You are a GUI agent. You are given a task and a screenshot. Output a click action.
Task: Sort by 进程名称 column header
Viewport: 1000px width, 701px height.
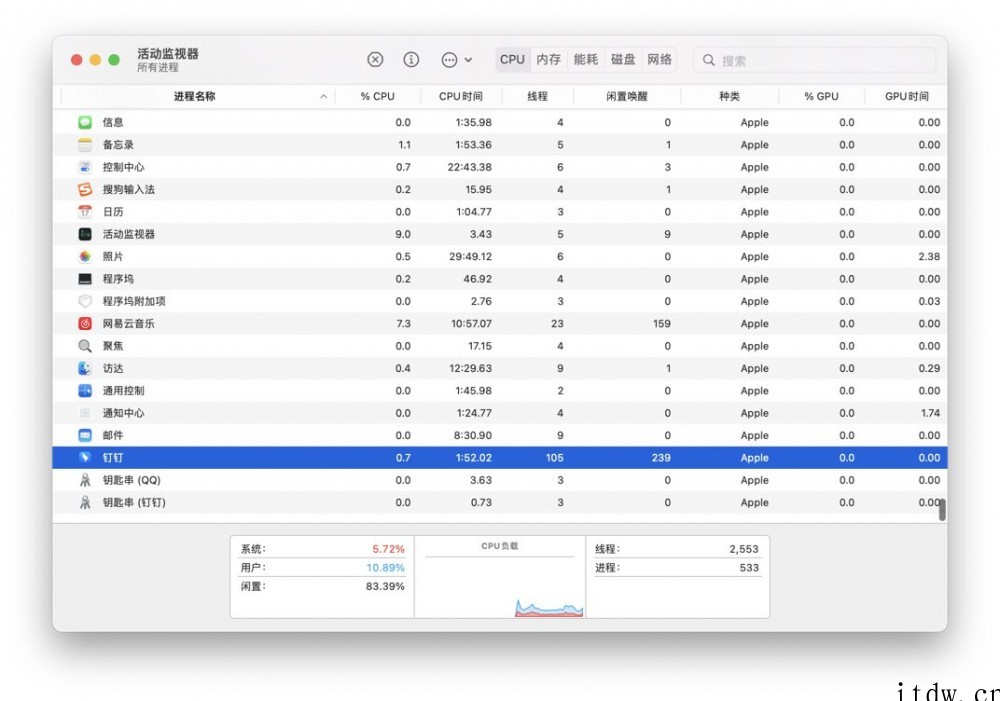click(x=195, y=96)
